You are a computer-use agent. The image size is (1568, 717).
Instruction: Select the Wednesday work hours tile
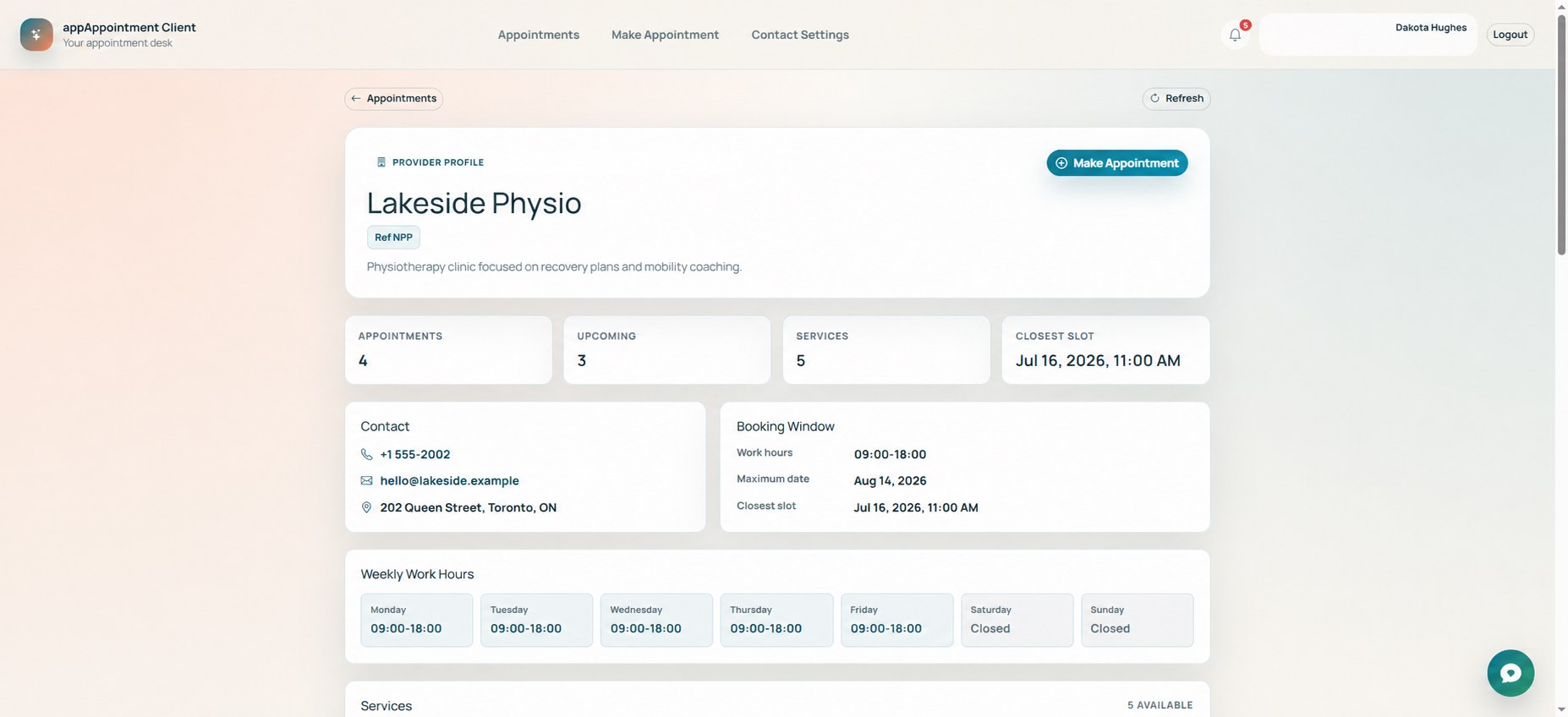[657, 620]
